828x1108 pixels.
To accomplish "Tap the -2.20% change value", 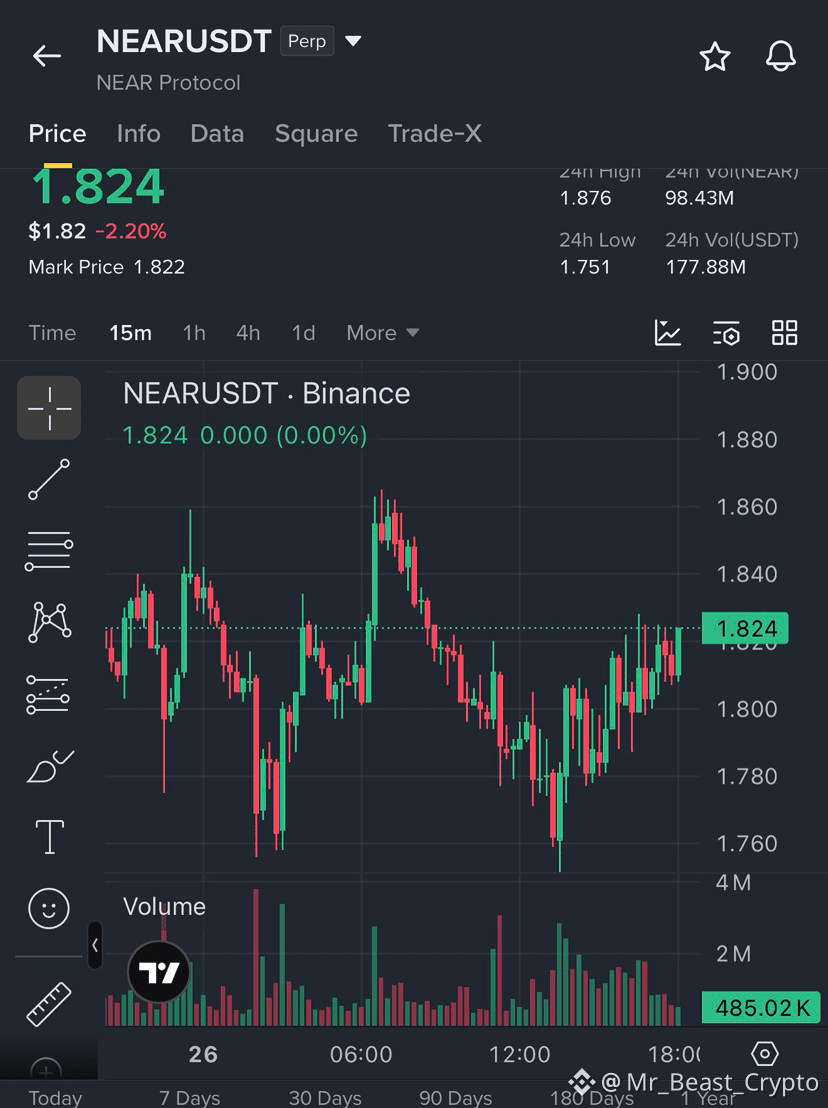I will click(131, 231).
